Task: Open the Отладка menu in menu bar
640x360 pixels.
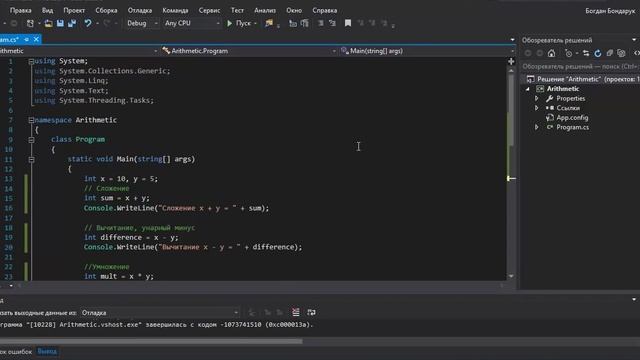Action: [x=140, y=10]
